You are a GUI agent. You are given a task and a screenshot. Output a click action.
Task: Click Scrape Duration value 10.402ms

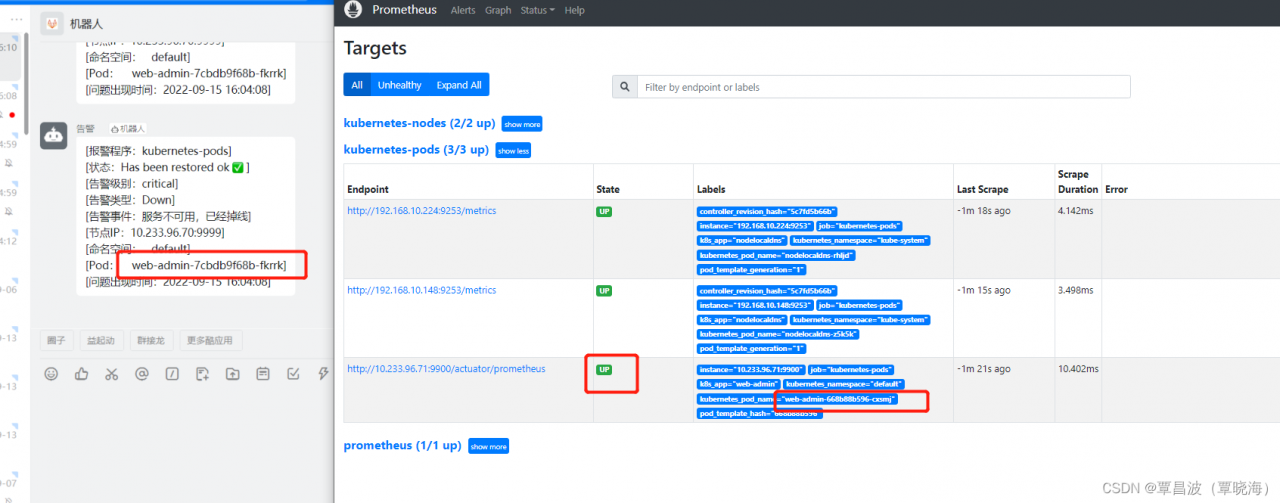[x=1077, y=369]
